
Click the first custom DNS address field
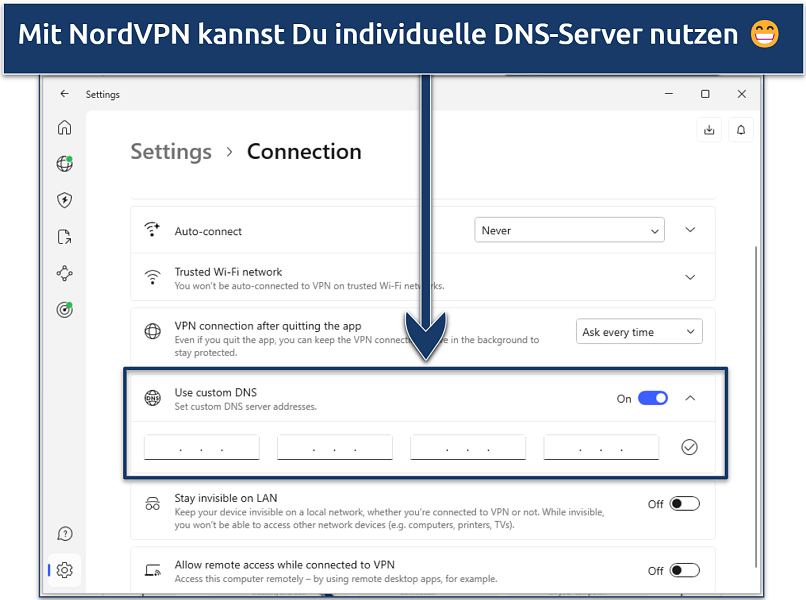click(x=201, y=447)
